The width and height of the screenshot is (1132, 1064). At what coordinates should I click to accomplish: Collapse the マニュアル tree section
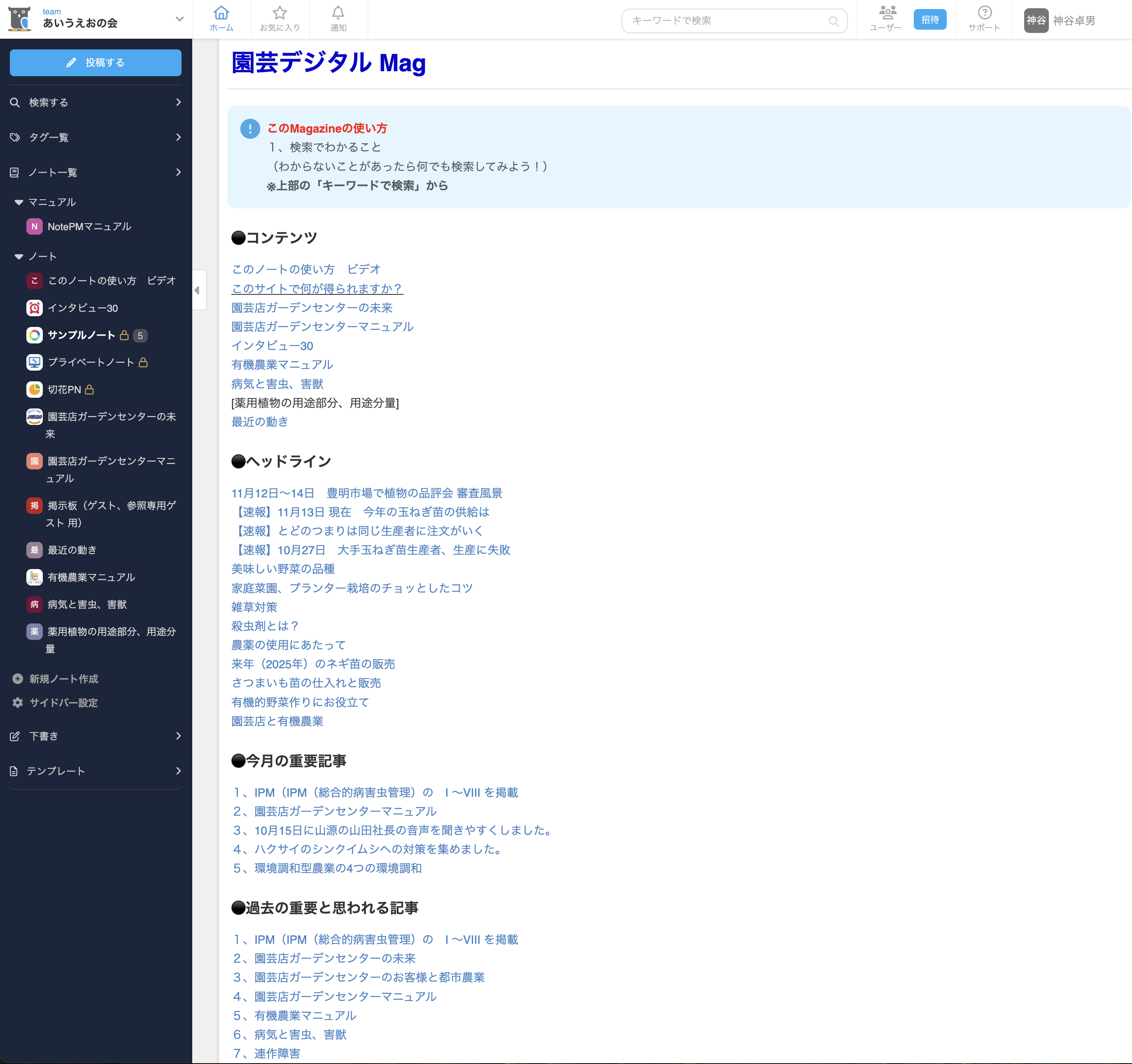(19, 202)
